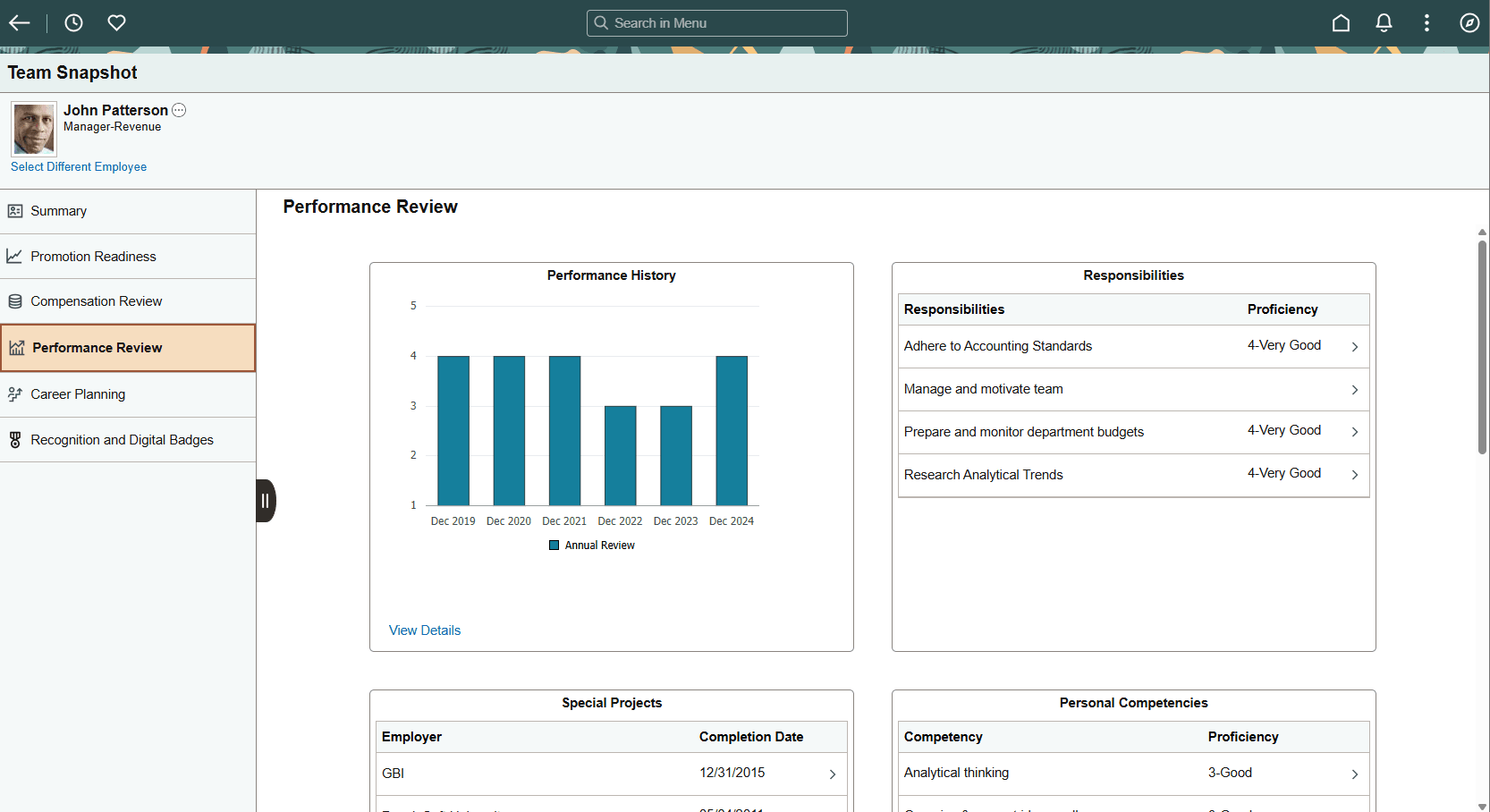Screen dimensions: 1490x812
Task: Click the Dec 2023 performance bar
Action: tap(676, 456)
